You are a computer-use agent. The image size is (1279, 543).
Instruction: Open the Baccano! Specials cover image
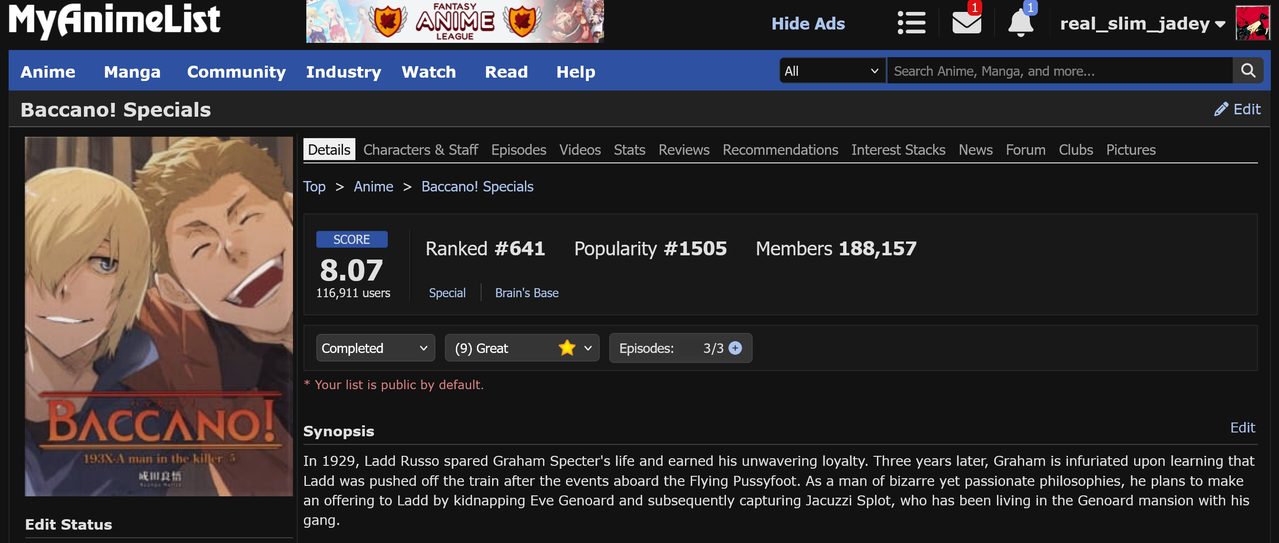(x=159, y=316)
